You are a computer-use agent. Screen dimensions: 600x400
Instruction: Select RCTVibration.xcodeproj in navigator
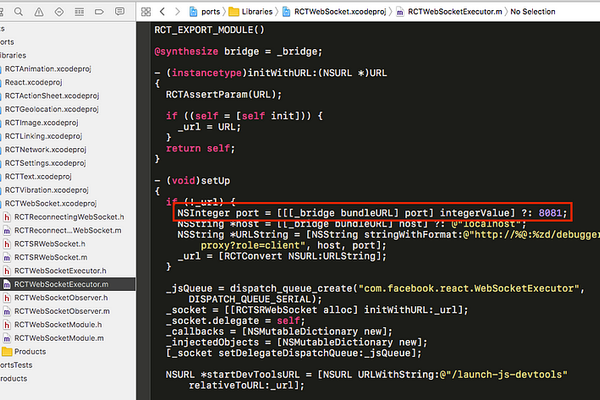(46, 190)
